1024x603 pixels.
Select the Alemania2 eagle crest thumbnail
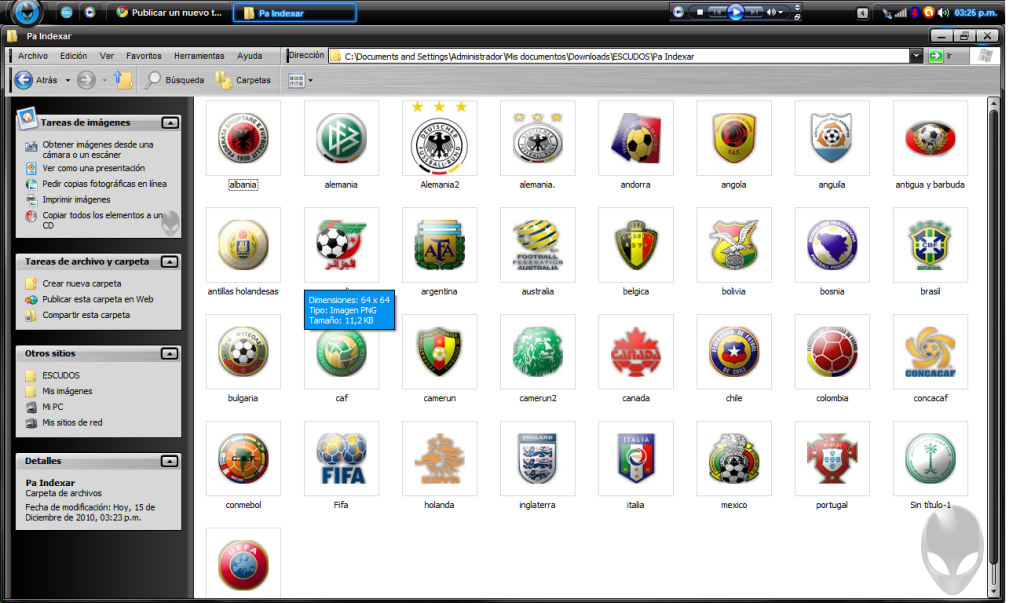coord(440,138)
